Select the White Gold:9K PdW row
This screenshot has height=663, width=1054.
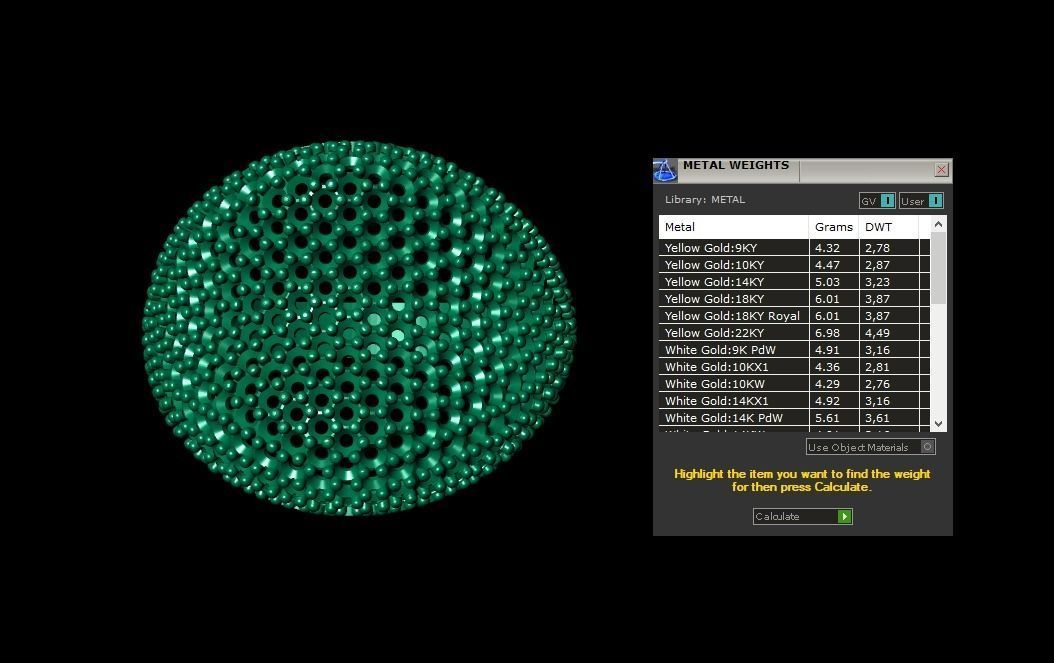pyautogui.click(x=794, y=350)
